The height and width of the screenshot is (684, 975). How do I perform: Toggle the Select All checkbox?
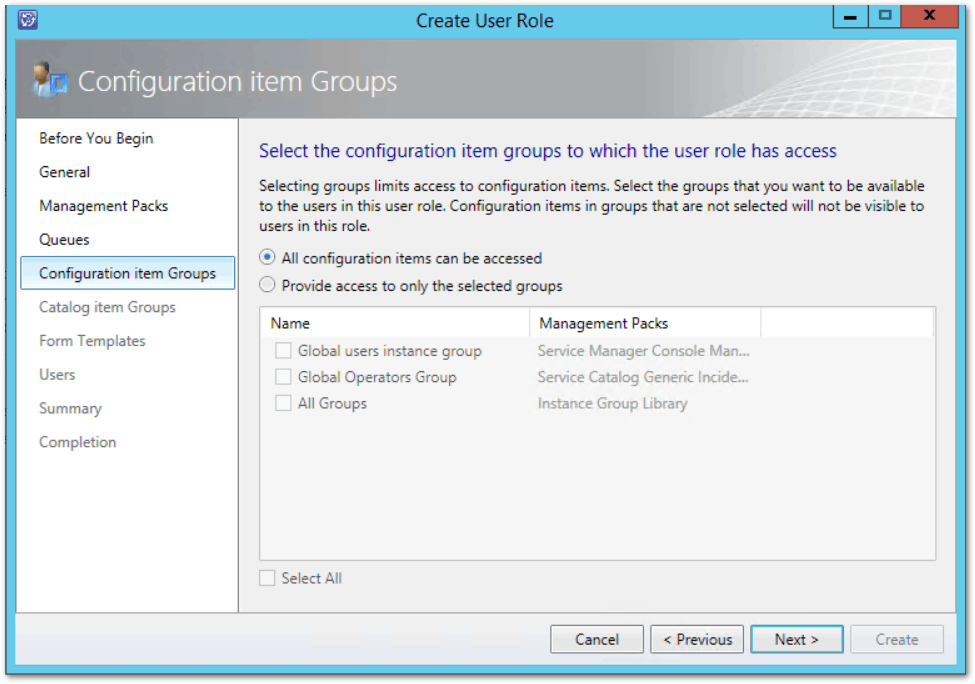point(267,578)
